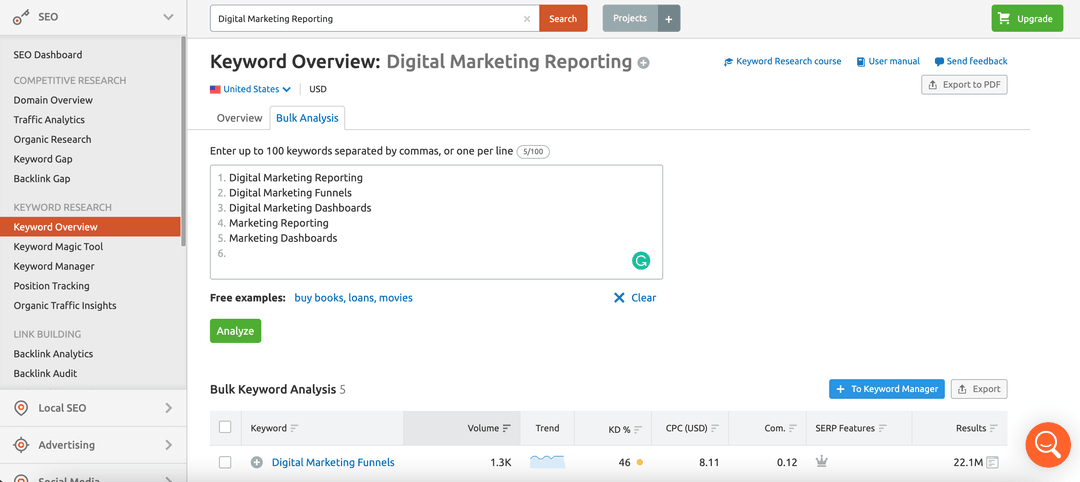Image resolution: width=1080 pixels, height=482 pixels.
Task: Open Keyword Manager in sidebar
Action: [x=54, y=266]
